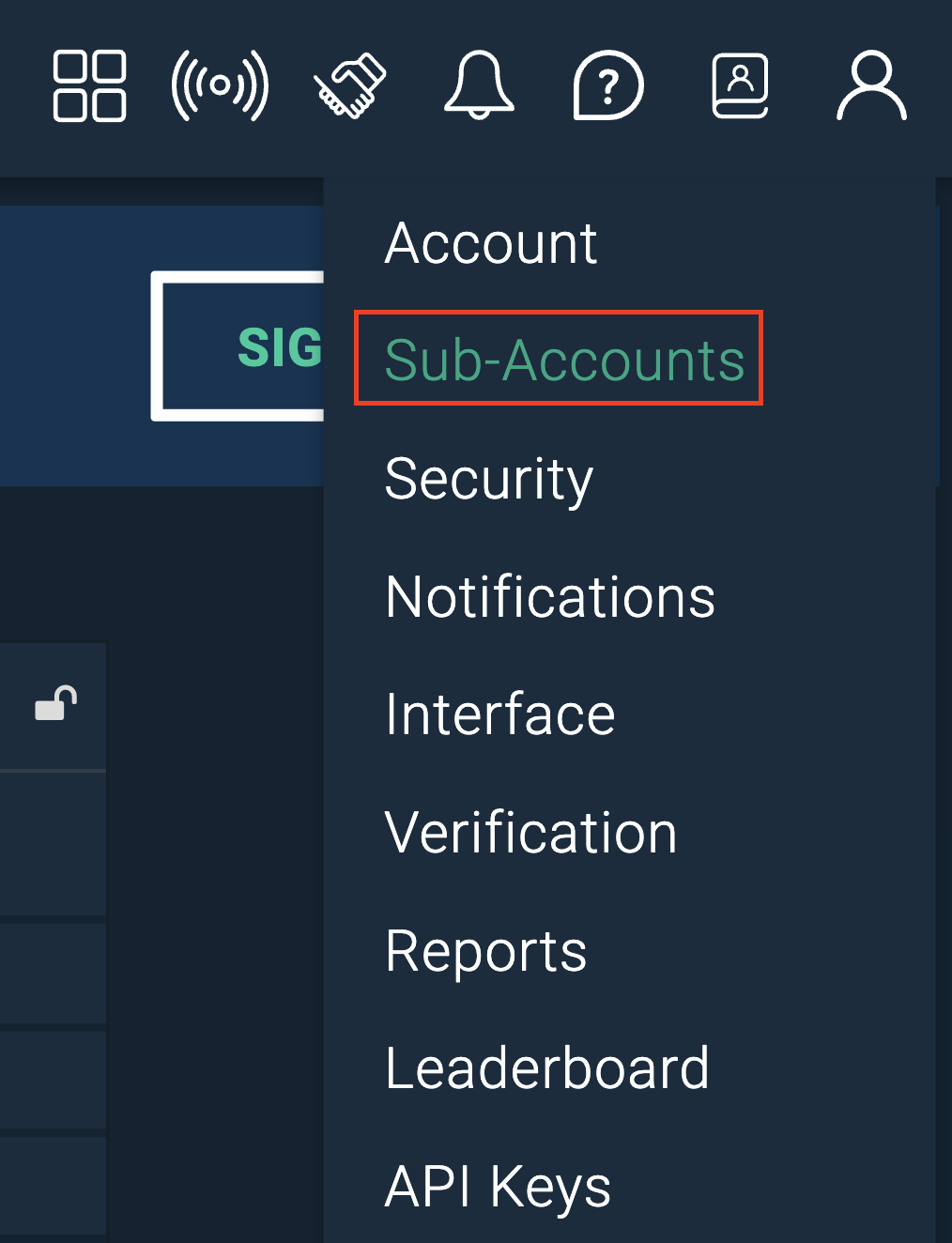This screenshot has height=1243, width=952.
Task: Choose Sub-Accounts in the menu
Action: tap(564, 361)
